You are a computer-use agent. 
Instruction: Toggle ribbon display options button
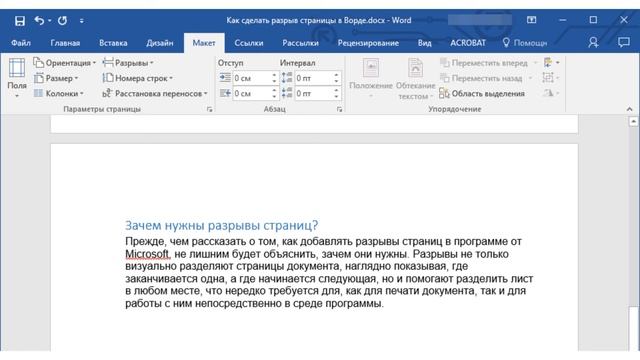[x=531, y=20]
